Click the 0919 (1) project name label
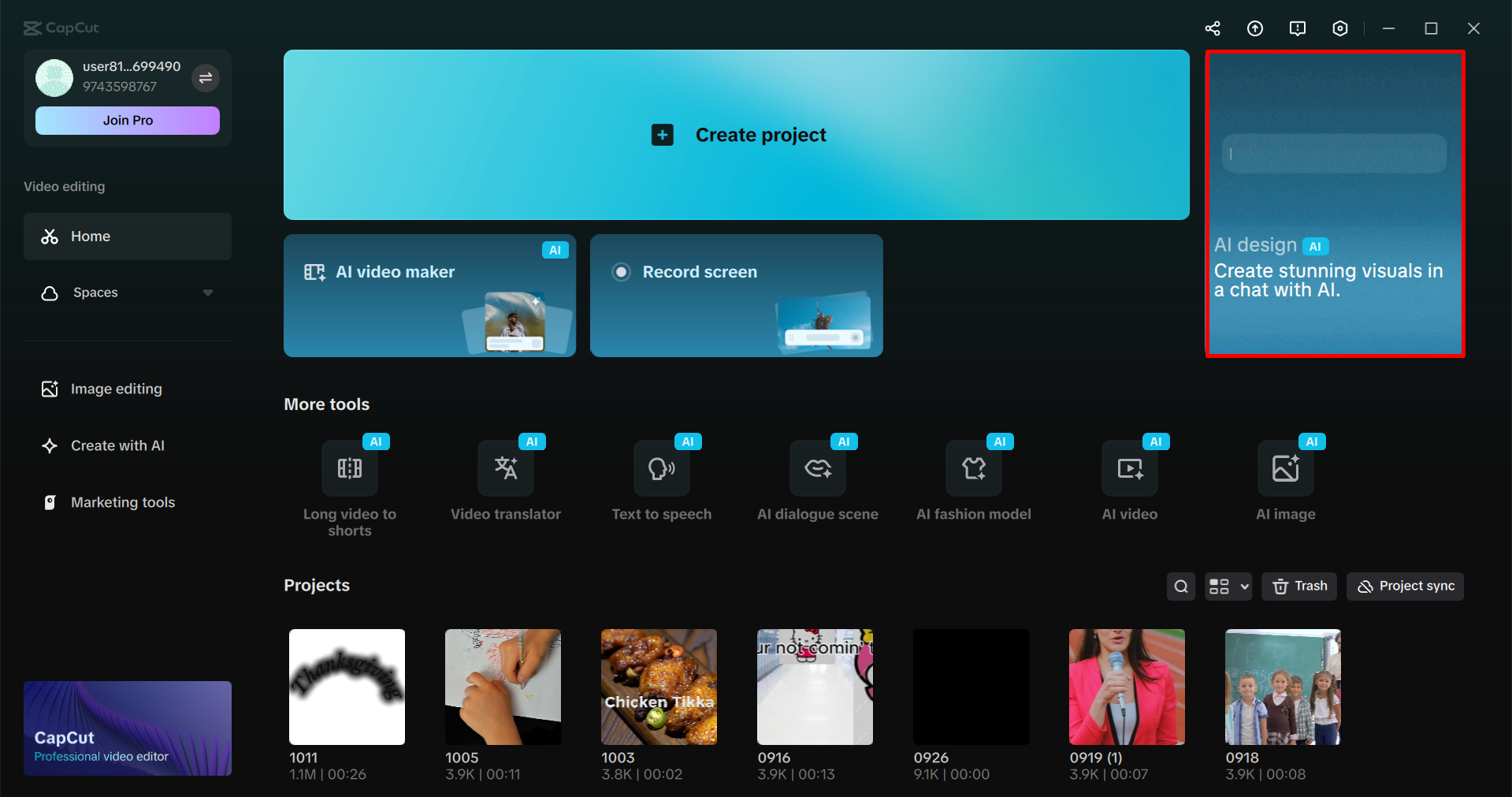 pyautogui.click(x=1096, y=758)
